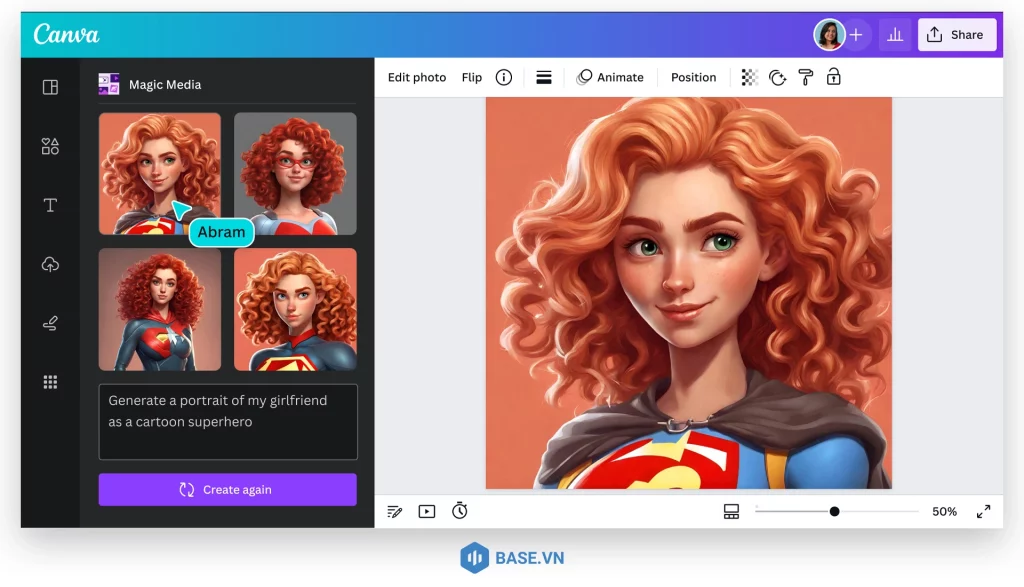Screen dimensions: 1024x587
Task: Select the first generated superhero thumbnail
Action: point(159,173)
